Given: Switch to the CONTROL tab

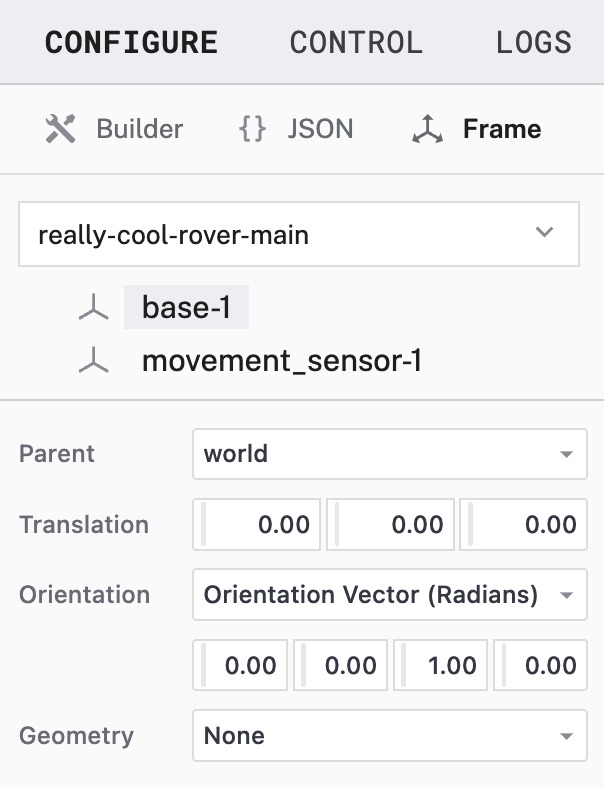Looking at the screenshot, I should tap(356, 43).
